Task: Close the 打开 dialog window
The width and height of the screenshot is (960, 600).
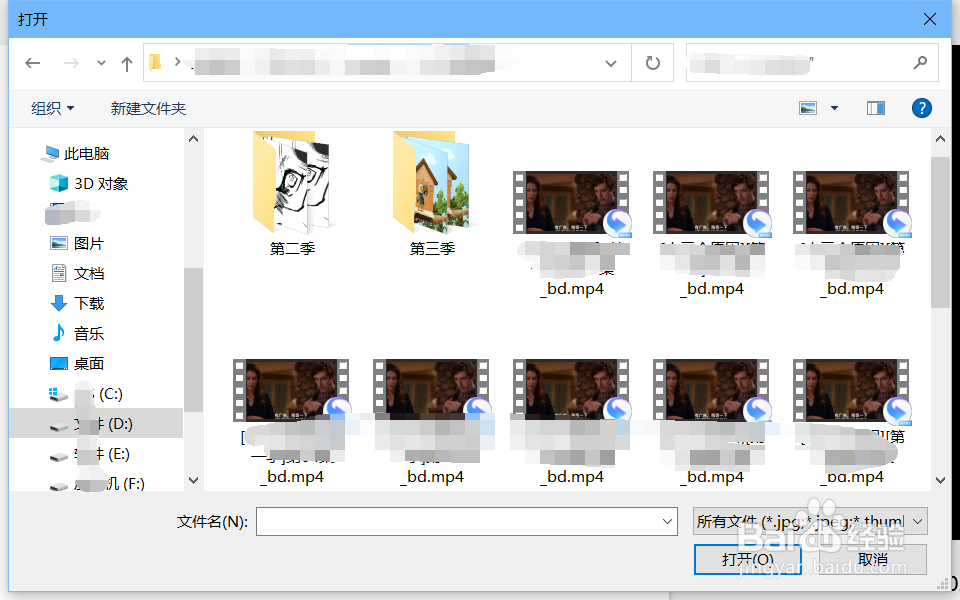Action: [929, 19]
